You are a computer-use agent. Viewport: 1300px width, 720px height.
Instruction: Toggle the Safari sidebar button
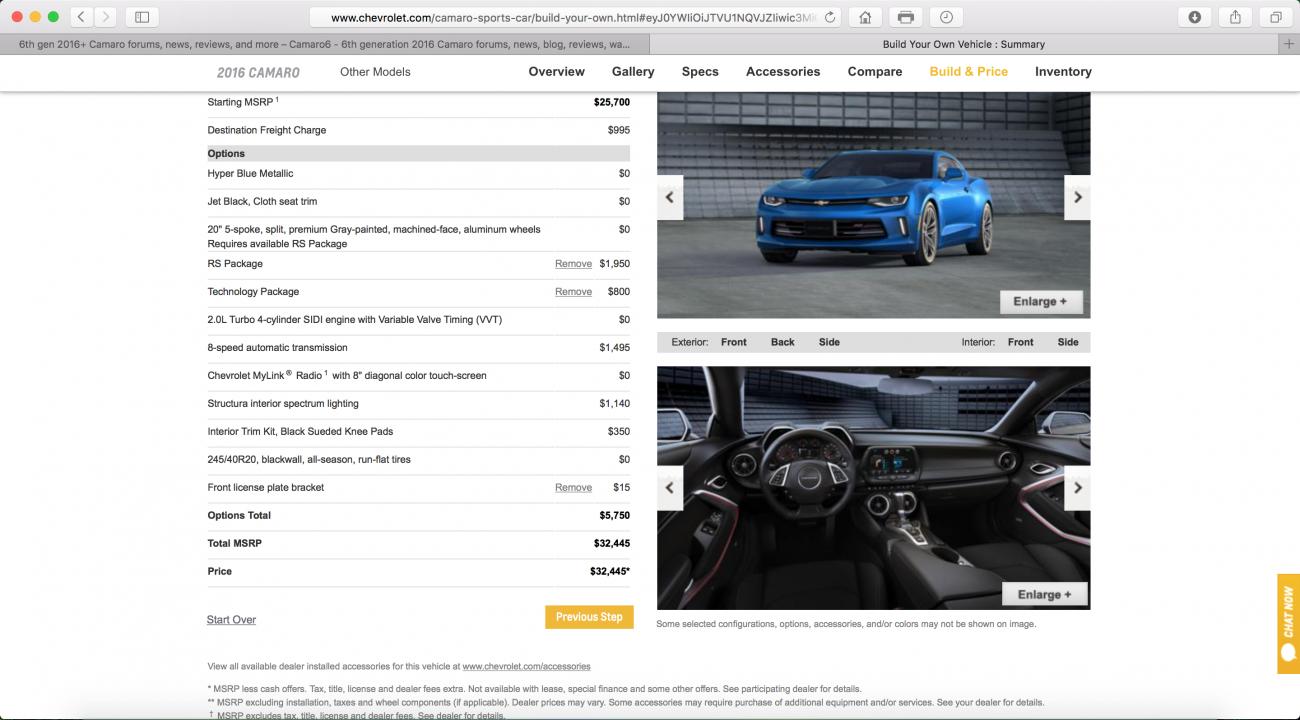click(142, 17)
